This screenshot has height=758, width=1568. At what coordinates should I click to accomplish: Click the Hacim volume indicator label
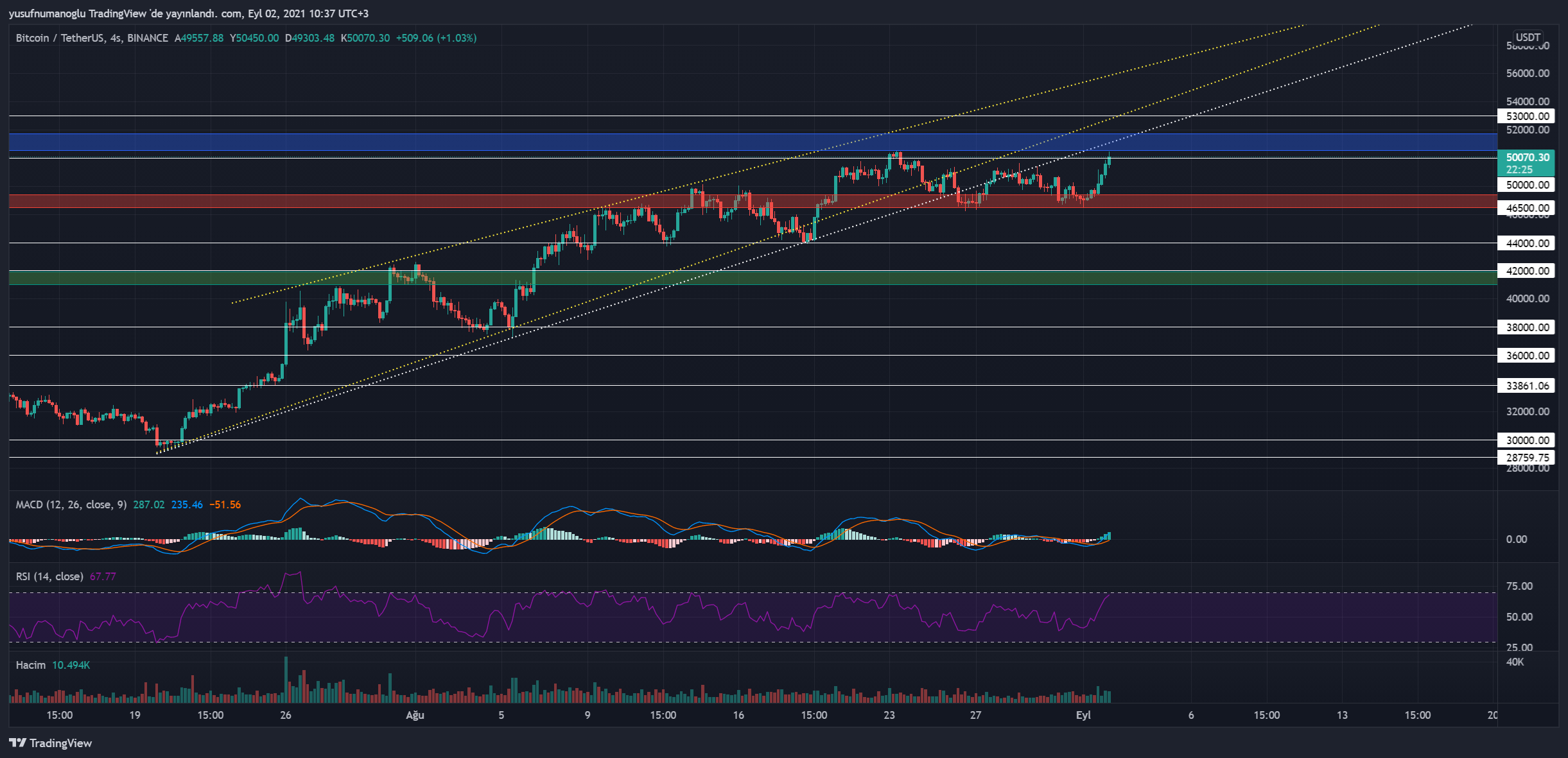click(30, 665)
